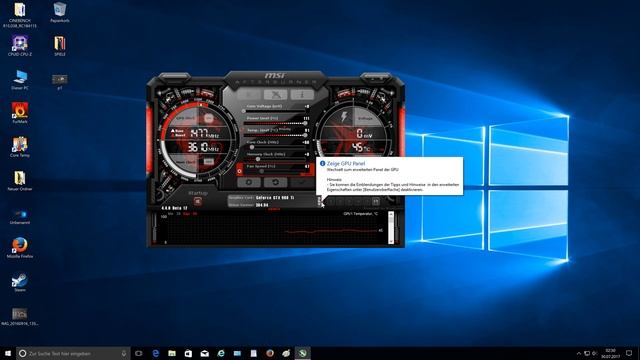Open Mail app from taskbar
The width and height of the screenshot is (640, 360).
204,353
